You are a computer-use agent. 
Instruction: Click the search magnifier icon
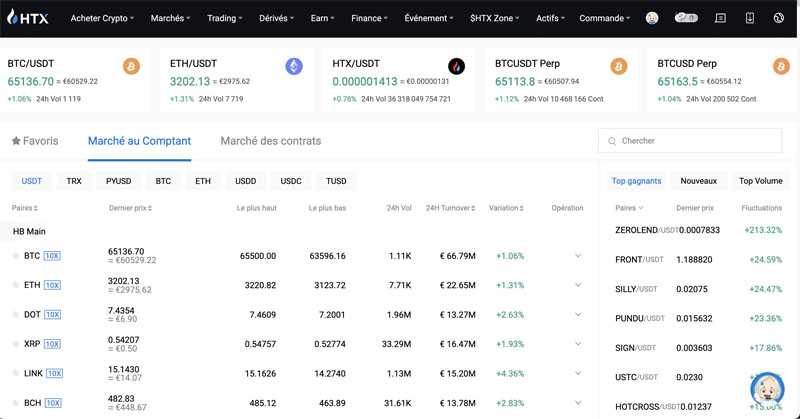click(612, 141)
